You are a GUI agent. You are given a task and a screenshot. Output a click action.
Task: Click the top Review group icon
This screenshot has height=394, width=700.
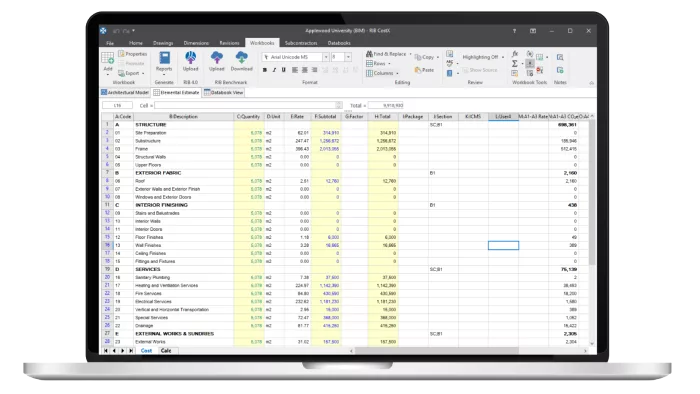tap(450, 54)
